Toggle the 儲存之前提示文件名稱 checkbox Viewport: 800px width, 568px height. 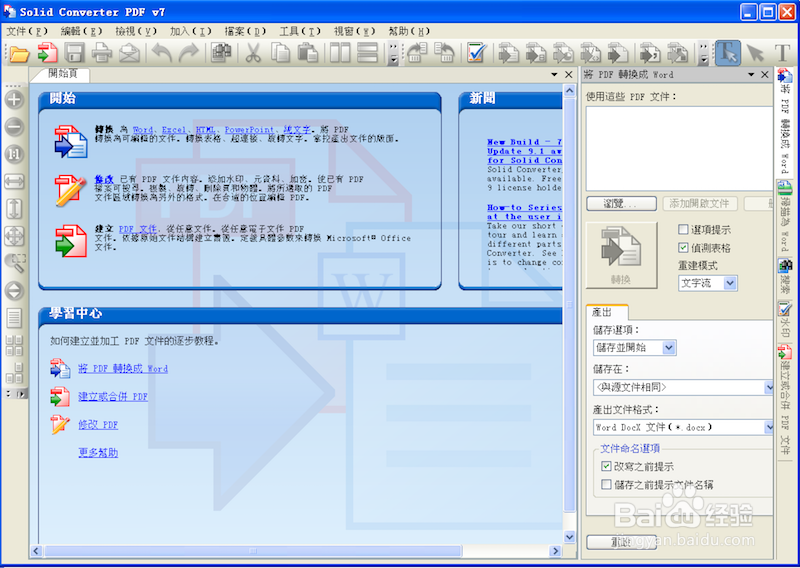pyautogui.click(x=606, y=485)
